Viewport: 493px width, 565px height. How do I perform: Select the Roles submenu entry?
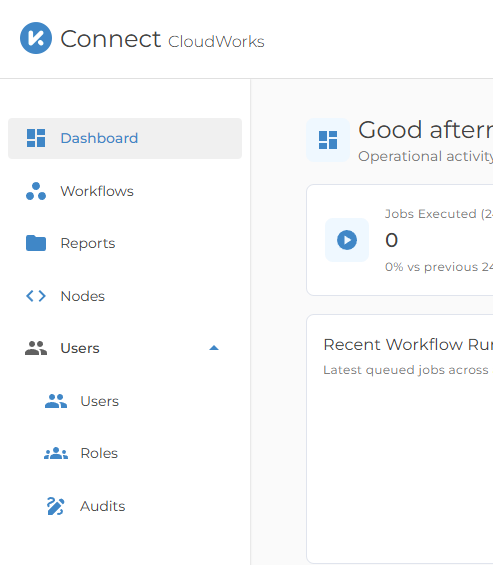[x=125, y=453]
